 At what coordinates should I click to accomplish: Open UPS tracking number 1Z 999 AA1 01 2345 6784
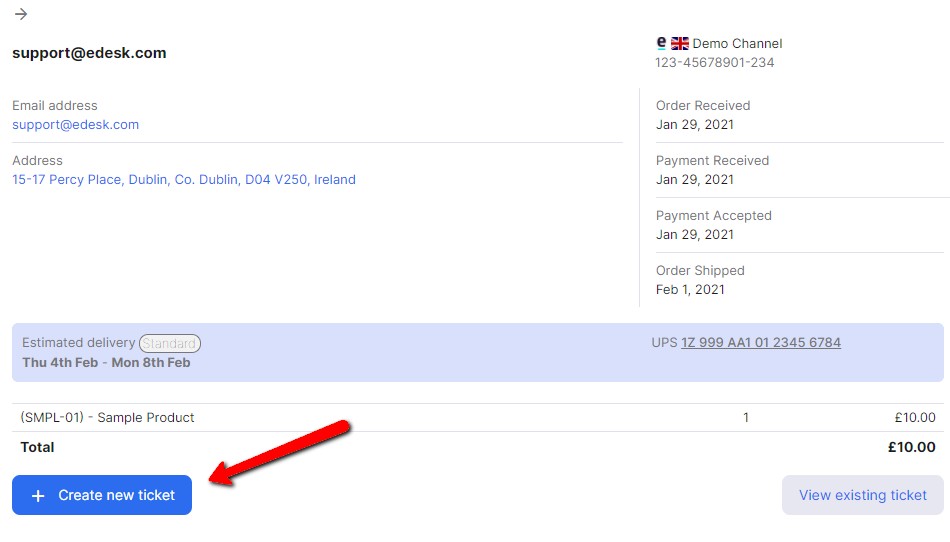[x=761, y=342]
